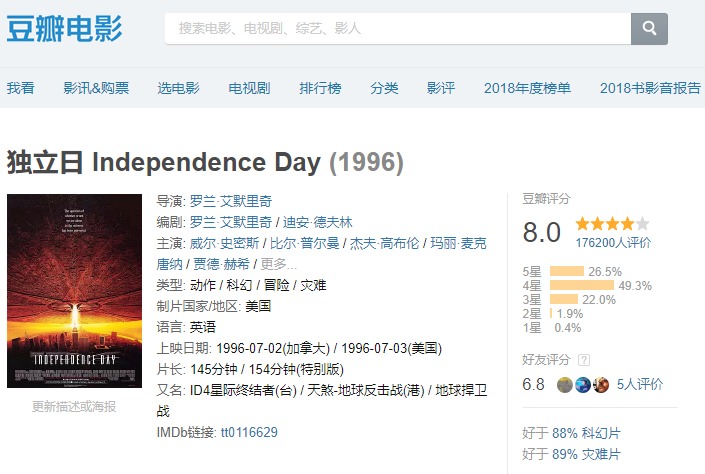Click the Independence Day poster thumbnail

74,290
